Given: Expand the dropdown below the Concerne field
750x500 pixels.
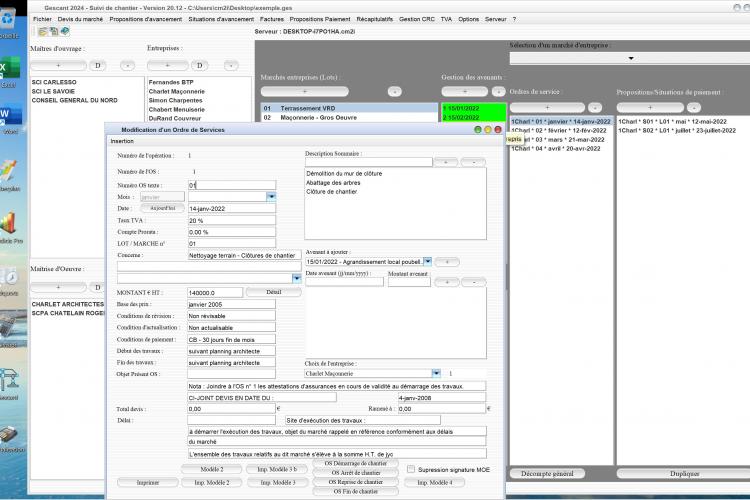Looking at the screenshot, I should point(297,278).
